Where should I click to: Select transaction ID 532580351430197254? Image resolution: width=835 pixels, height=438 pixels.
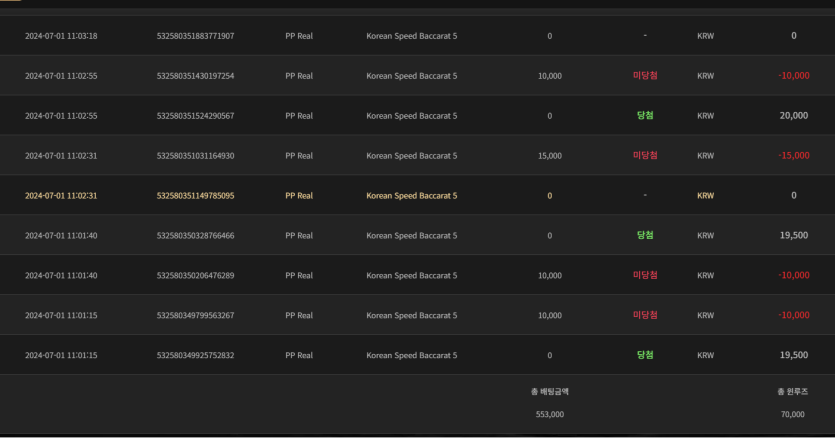point(195,76)
